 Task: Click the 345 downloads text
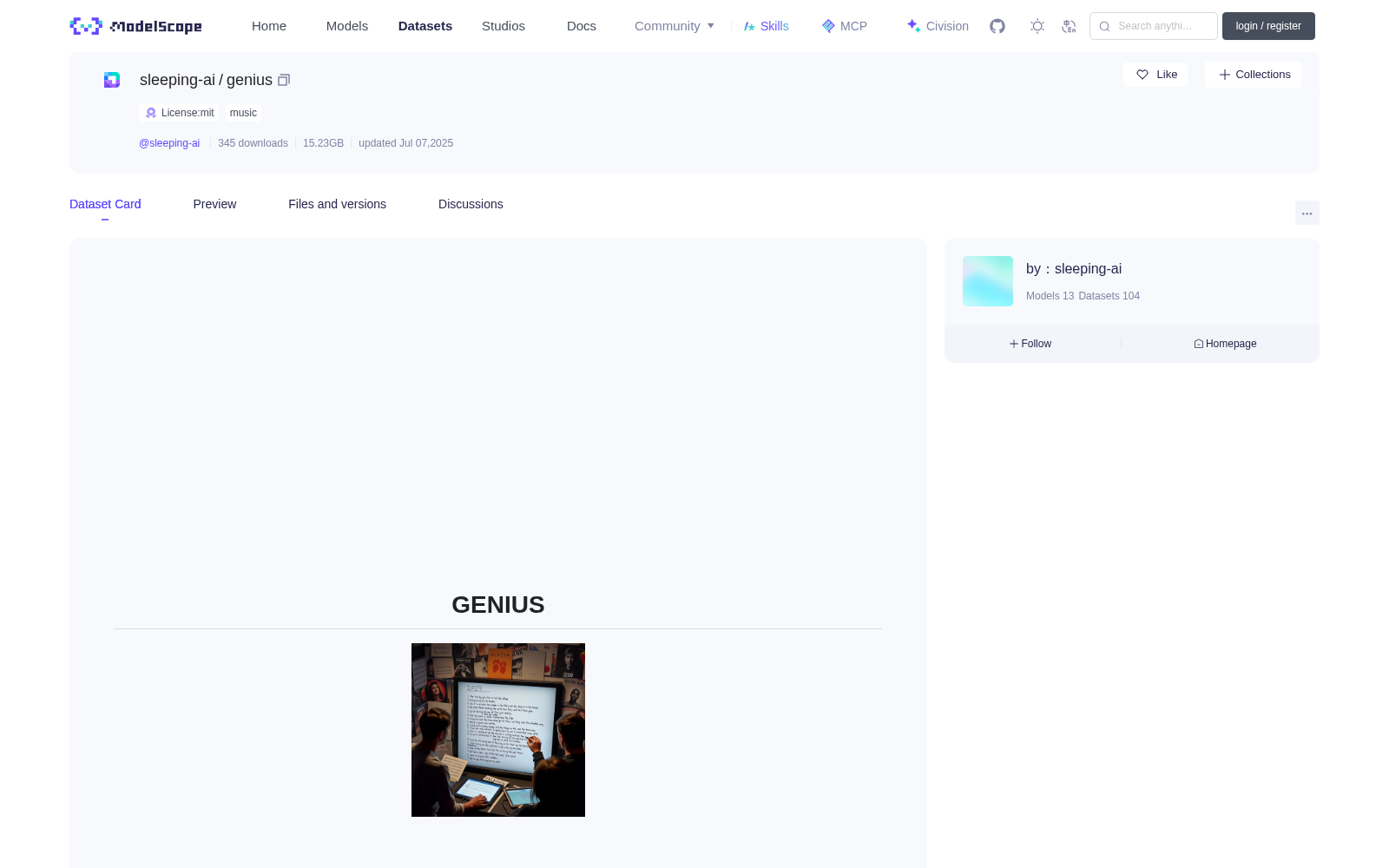tap(253, 143)
